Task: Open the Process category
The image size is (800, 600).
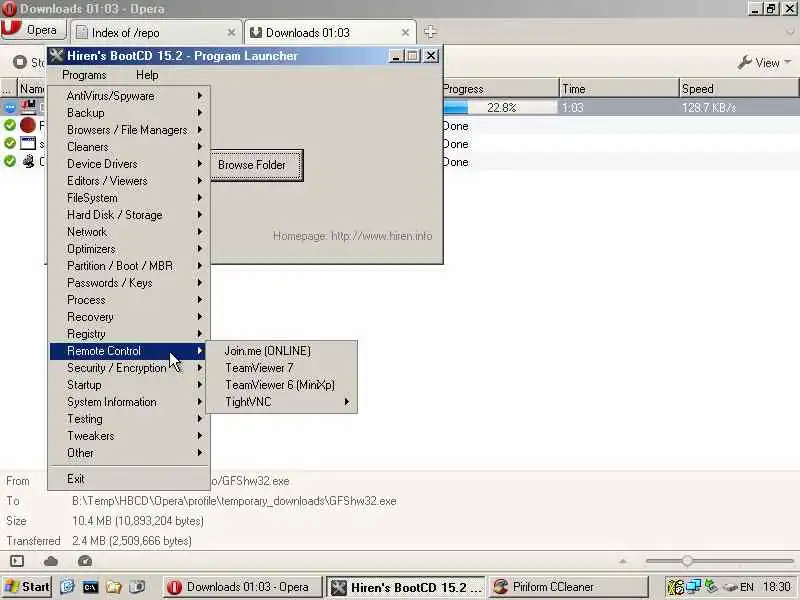Action: pyautogui.click(x=130, y=300)
